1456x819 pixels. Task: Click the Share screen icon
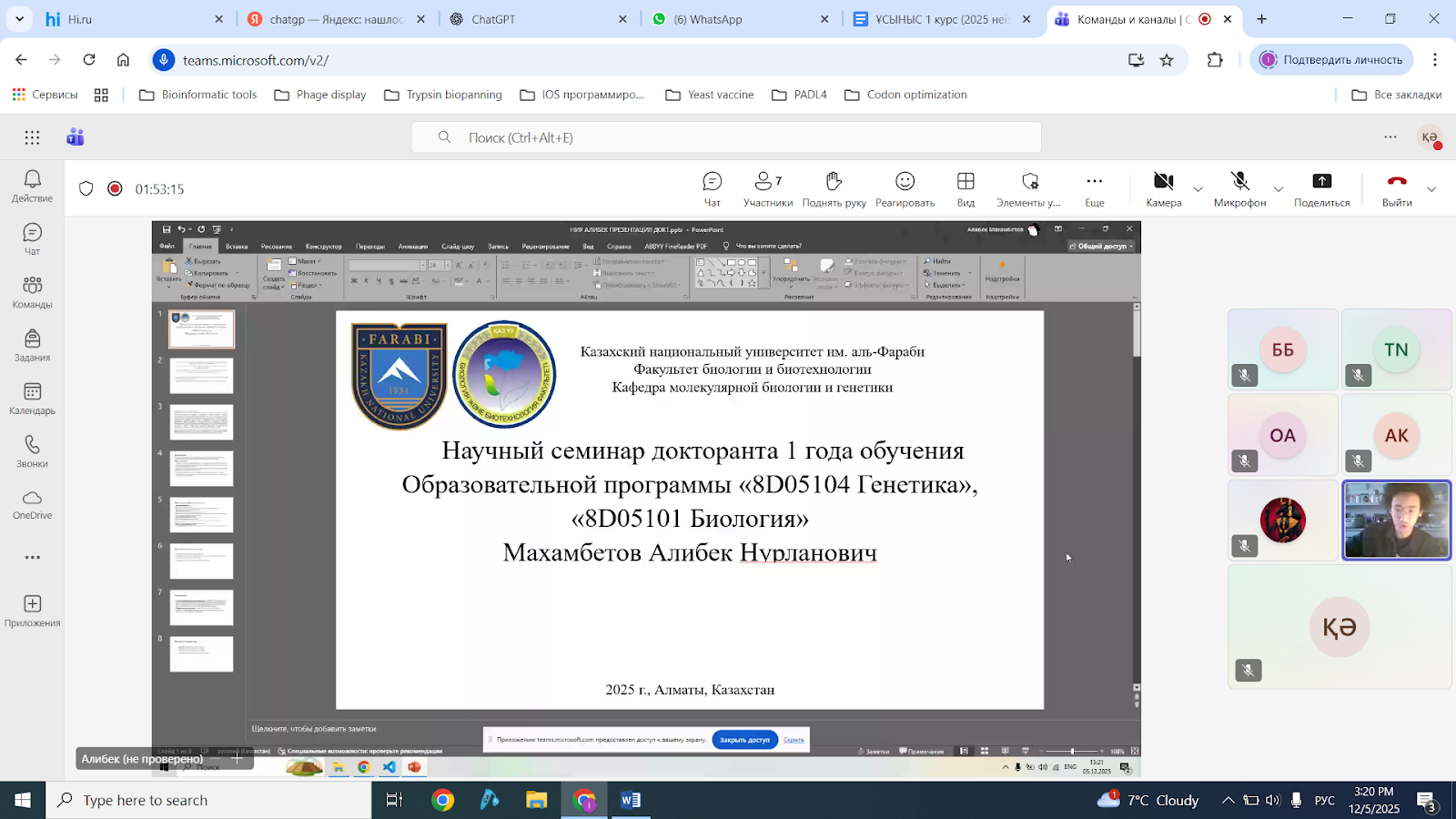pyautogui.click(x=1321, y=188)
